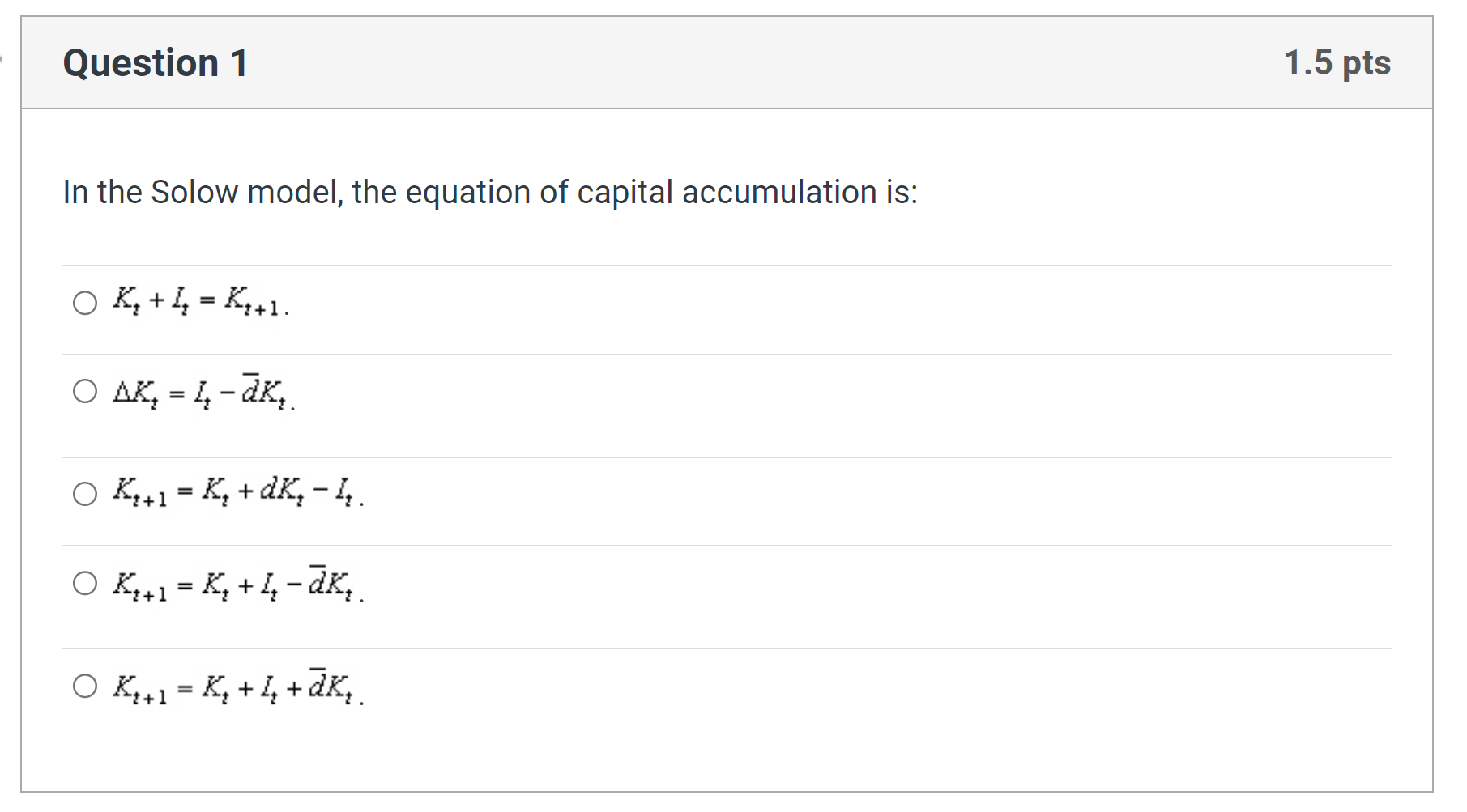Click the Question 1 header
The height and width of the screenshot is (812, 1467).
pos(156,62)
